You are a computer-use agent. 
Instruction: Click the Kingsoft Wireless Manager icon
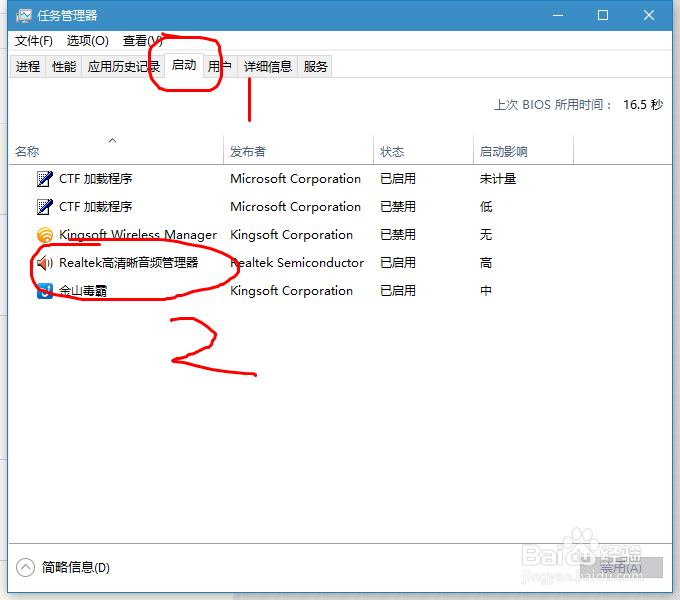pos(45,235)
